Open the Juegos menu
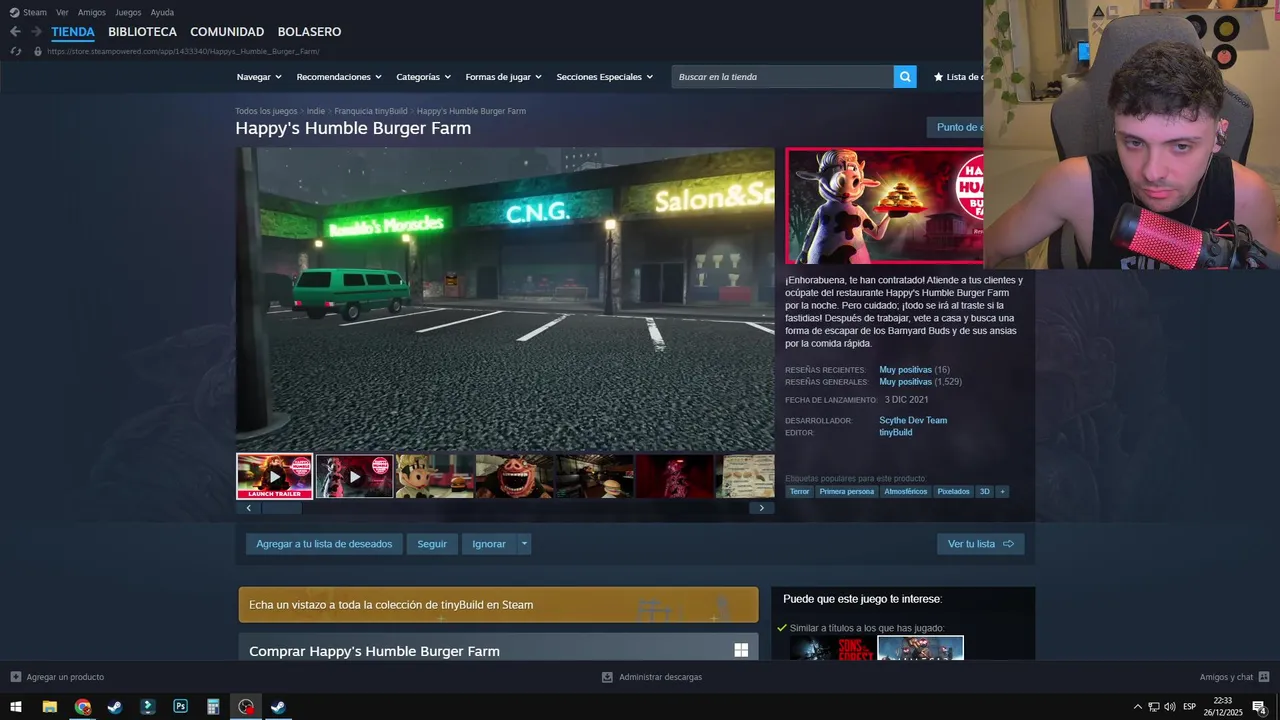1280x720 pixels. tap(128, 12)
